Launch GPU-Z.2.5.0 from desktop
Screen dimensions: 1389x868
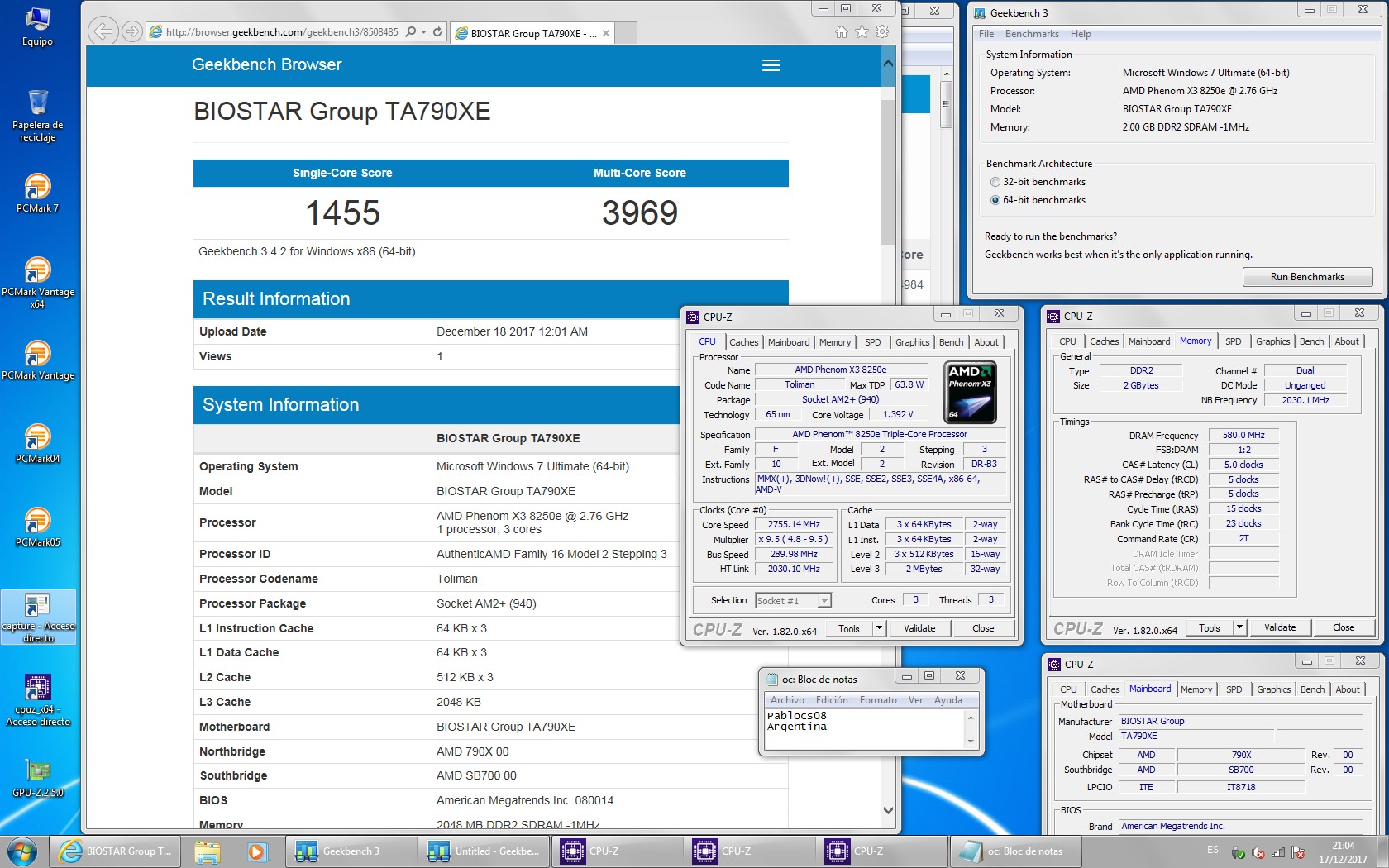click(x=38, y=778)
